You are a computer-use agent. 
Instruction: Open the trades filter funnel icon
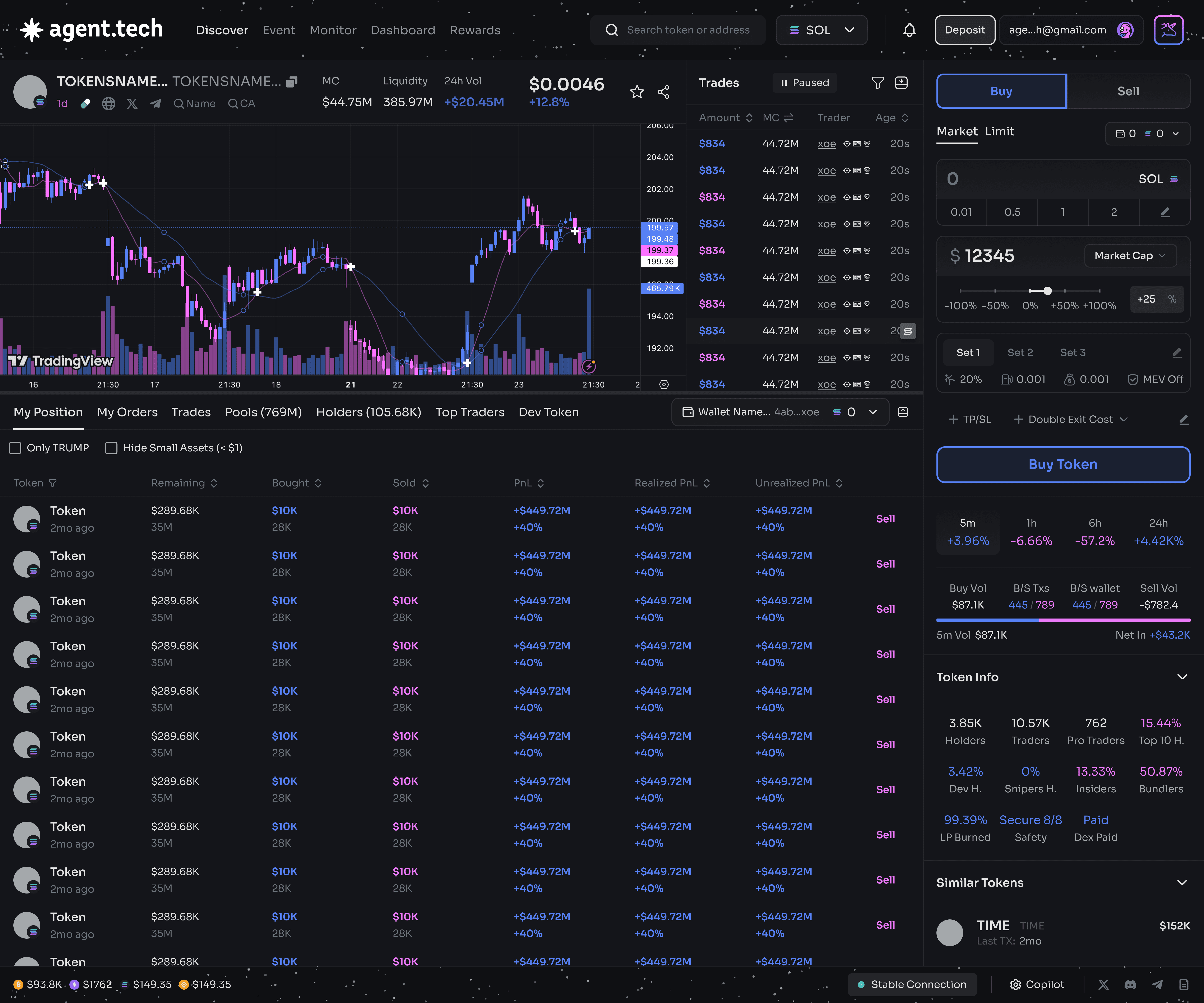click(877, 83)
